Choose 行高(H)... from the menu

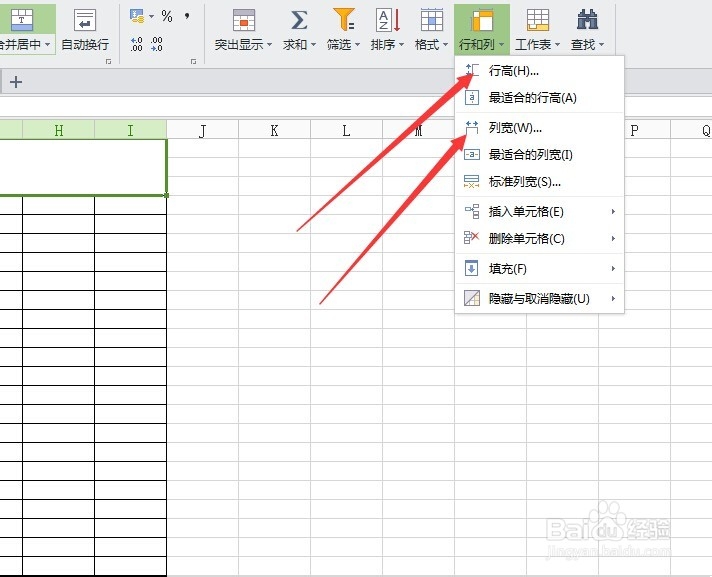539,71
